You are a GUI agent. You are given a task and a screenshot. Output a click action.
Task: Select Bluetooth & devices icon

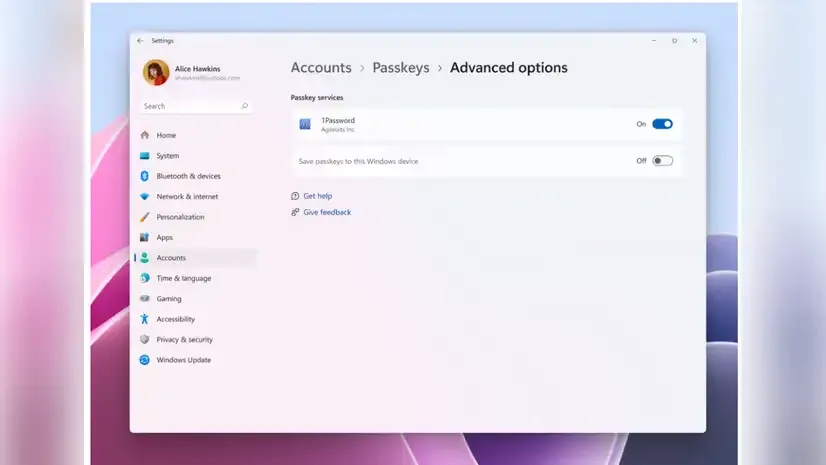click(145, 176)
